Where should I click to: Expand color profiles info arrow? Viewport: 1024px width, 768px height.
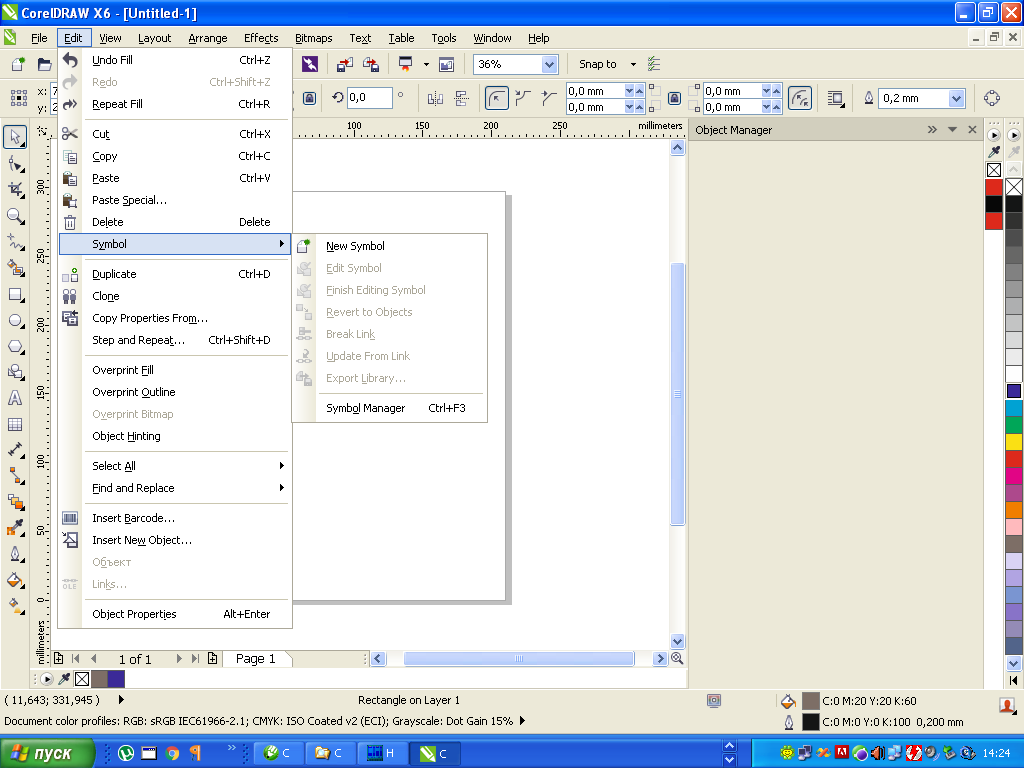coord(522,721)
